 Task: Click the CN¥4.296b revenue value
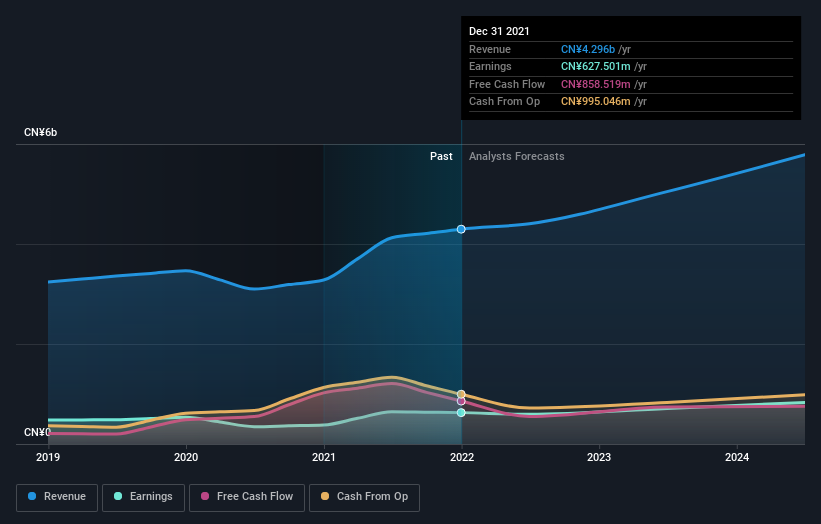pos(588,49)
